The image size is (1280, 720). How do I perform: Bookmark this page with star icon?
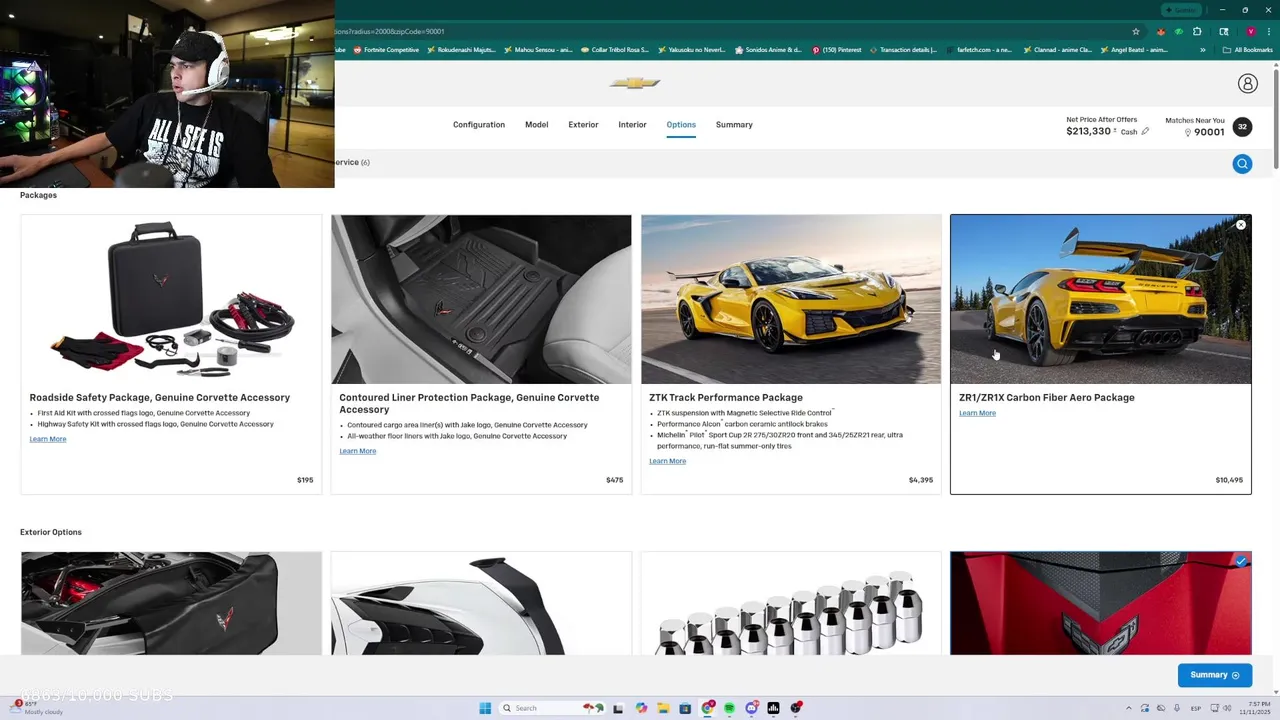[x=1135, y=31]
